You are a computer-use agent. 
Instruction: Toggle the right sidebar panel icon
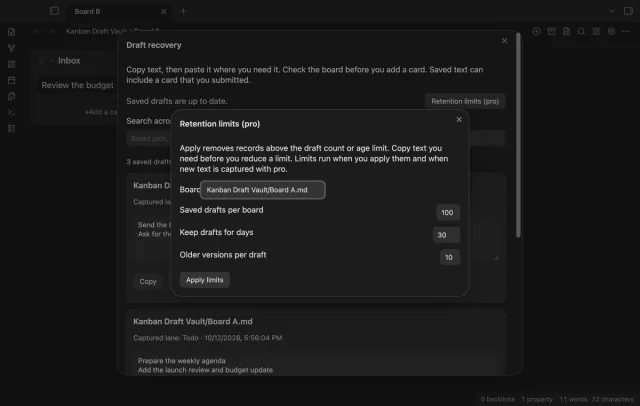(x=628, y=11)
